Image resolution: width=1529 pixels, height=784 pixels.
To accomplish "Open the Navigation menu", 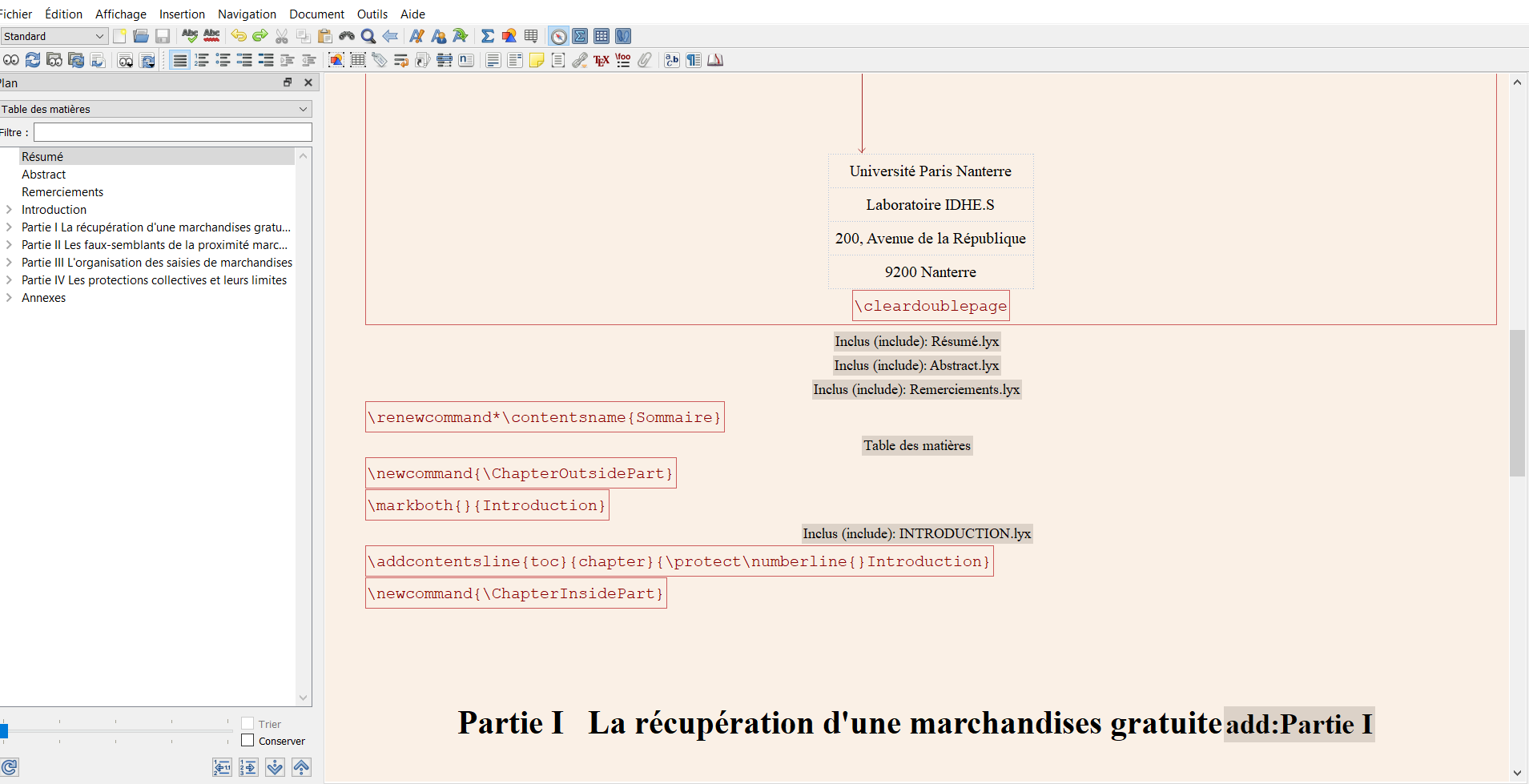I will 247,14.
